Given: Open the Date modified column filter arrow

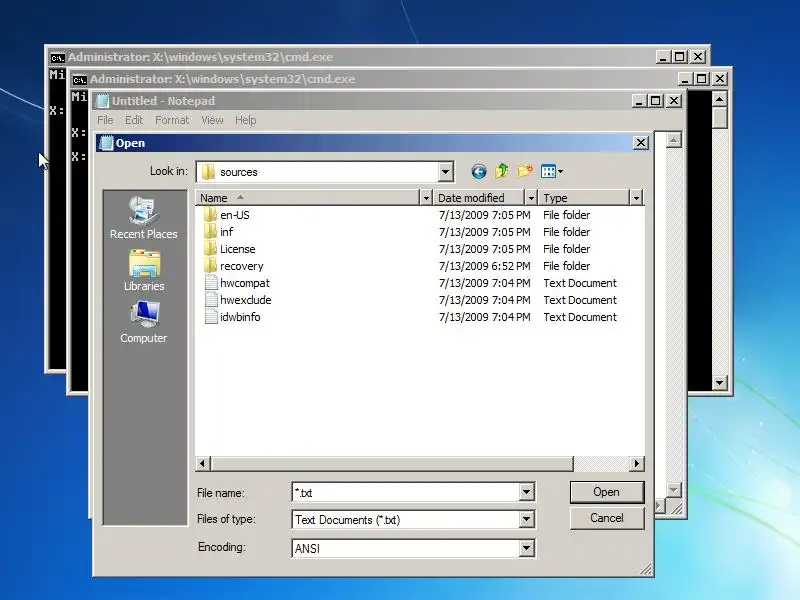Looking at the screenshot, I should click(x=531, y=197).
